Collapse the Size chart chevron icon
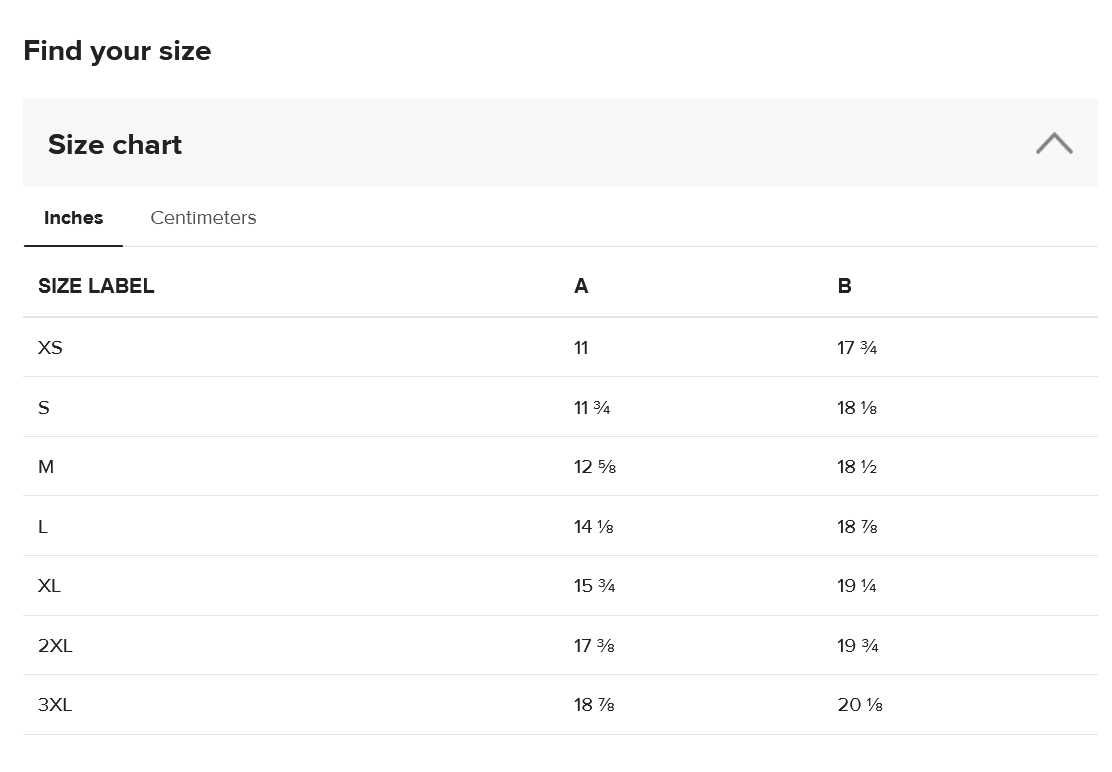This screenshot has width=1112, height=772. pos(1054,143)
